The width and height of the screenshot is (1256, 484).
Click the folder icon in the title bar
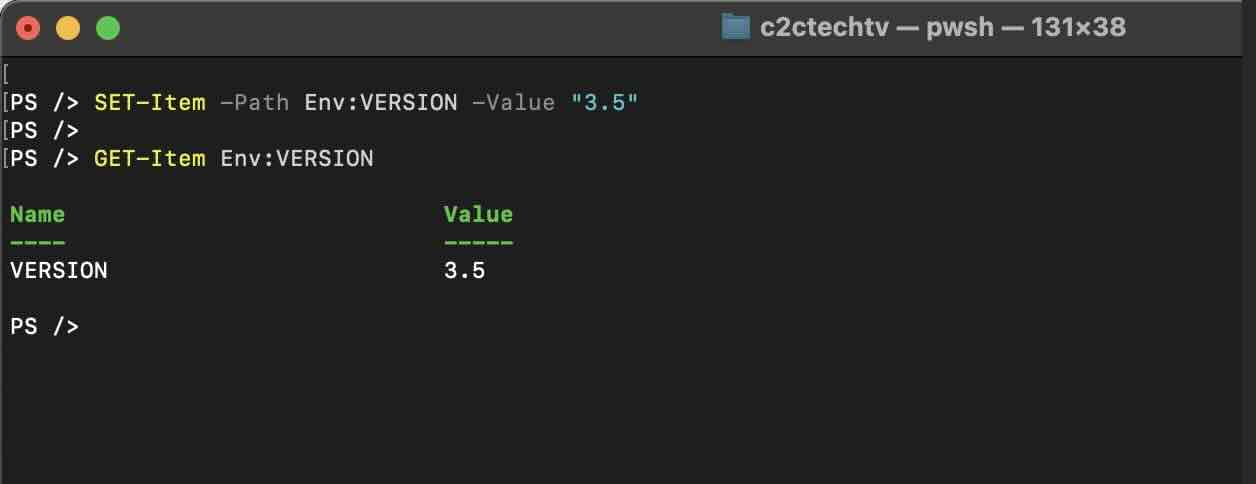pos(735,27)
